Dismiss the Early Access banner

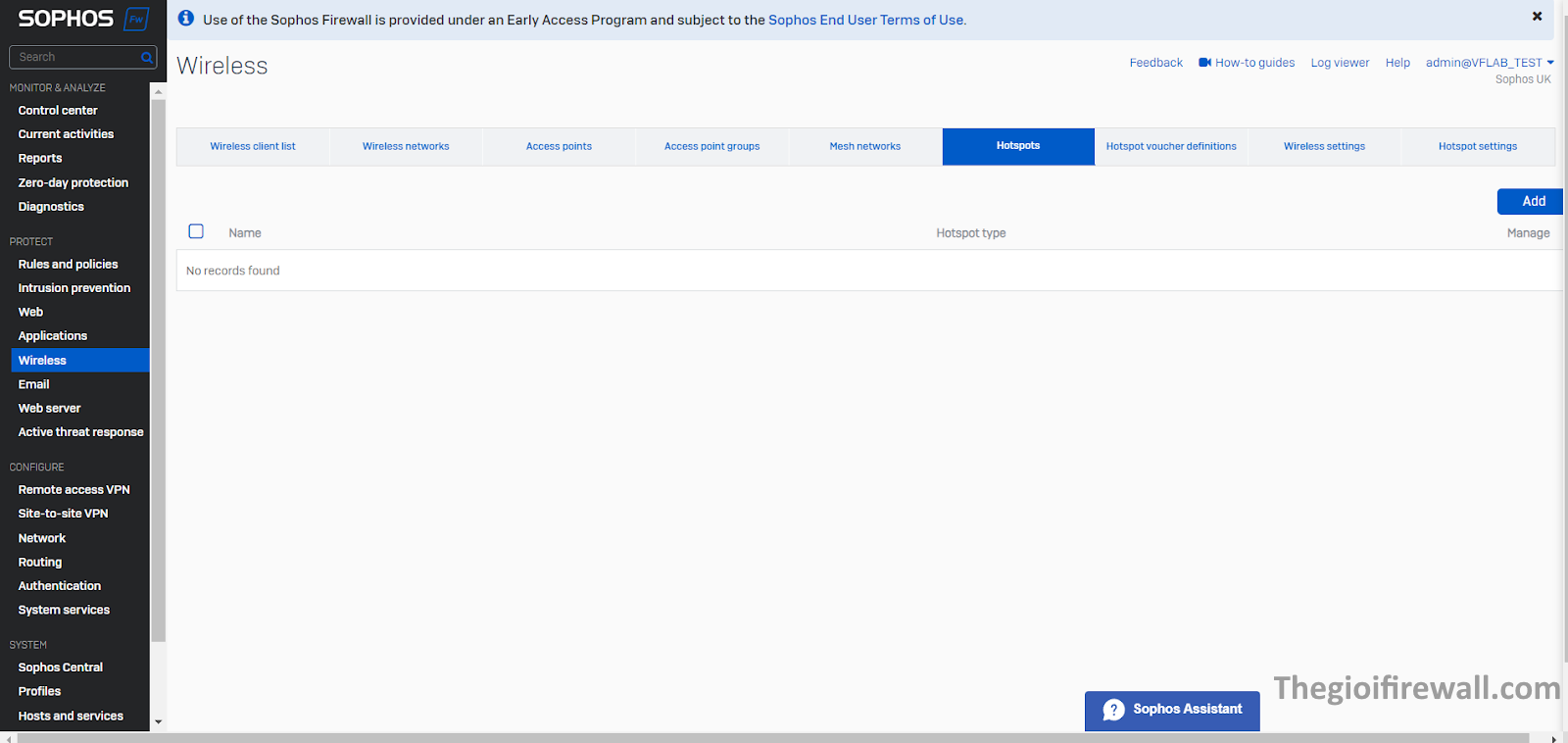click(1537, 16)
